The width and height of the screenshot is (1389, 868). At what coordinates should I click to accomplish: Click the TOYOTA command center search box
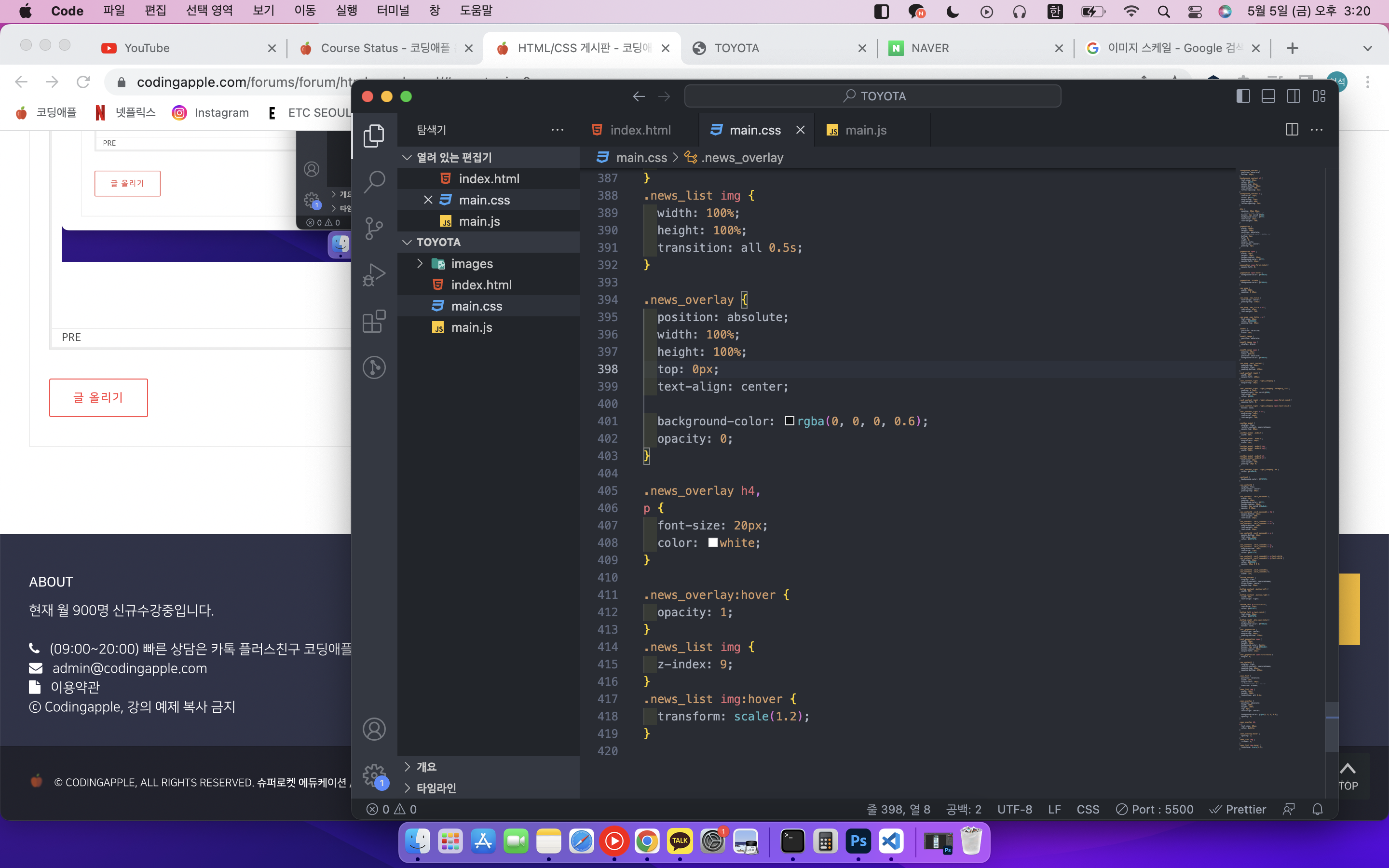point(872,96)
